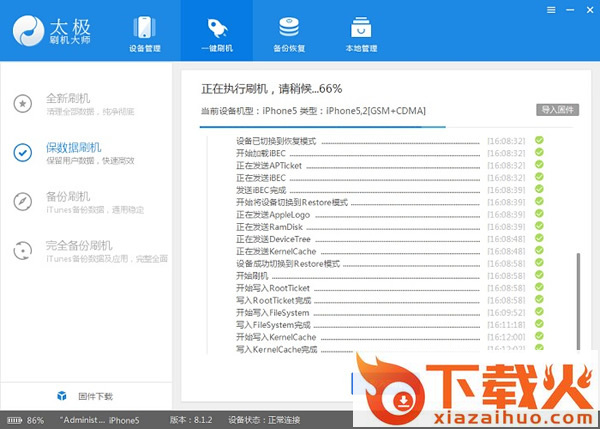Open the 设备管理 device management tab
600x429 pixels.
tap(147, 32)
